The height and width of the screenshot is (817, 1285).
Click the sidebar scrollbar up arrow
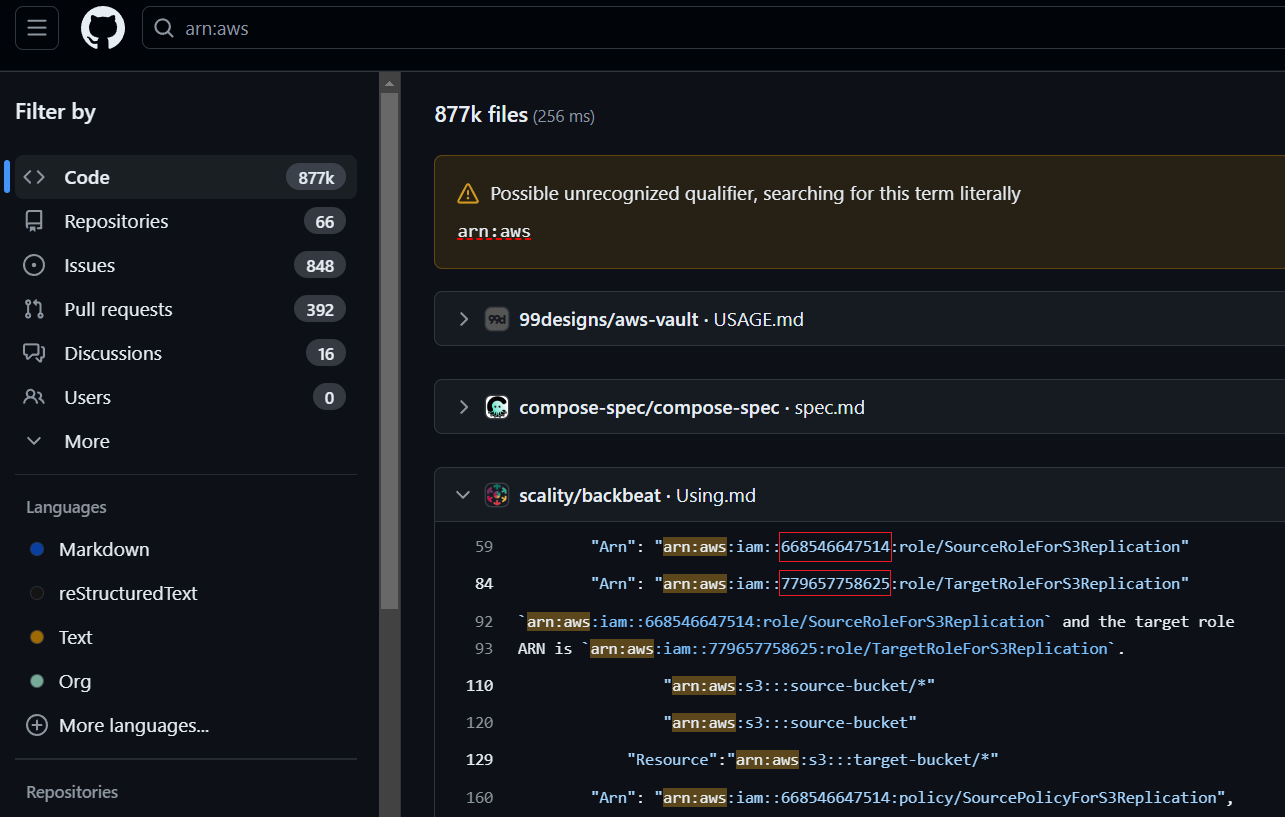[x=389, y=81]
